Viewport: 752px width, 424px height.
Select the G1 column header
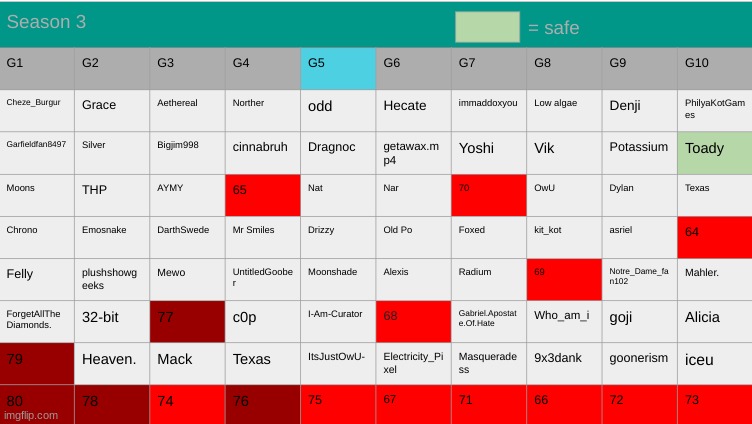pos(37,68)
